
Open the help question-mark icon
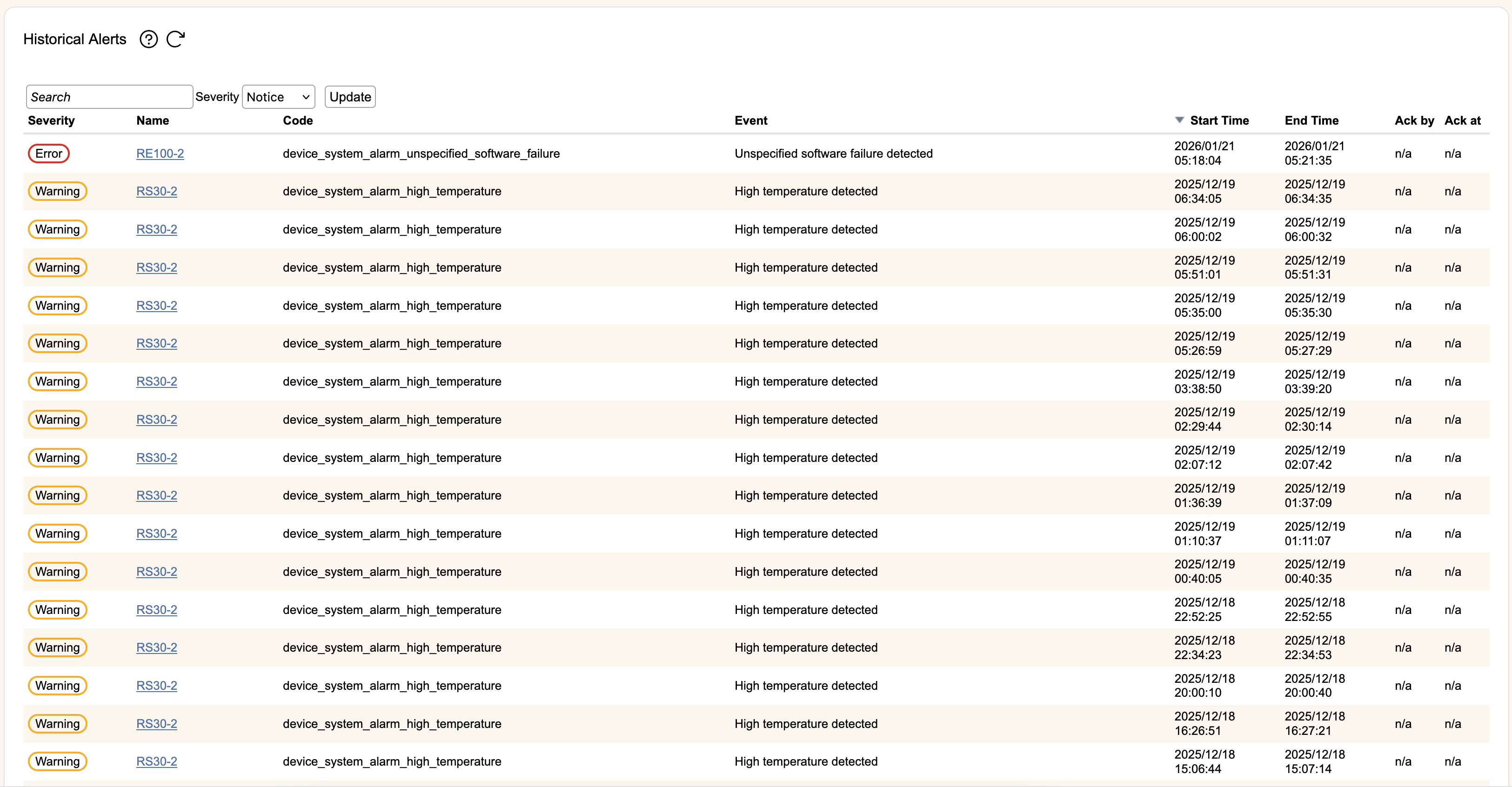coord(148,40)
